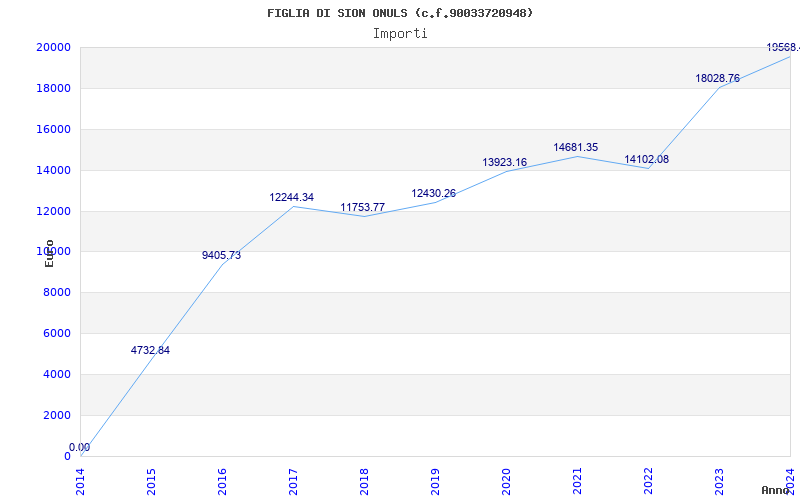Click the 11753.77 data label
The image size is (800, 500).
[362, 208]
